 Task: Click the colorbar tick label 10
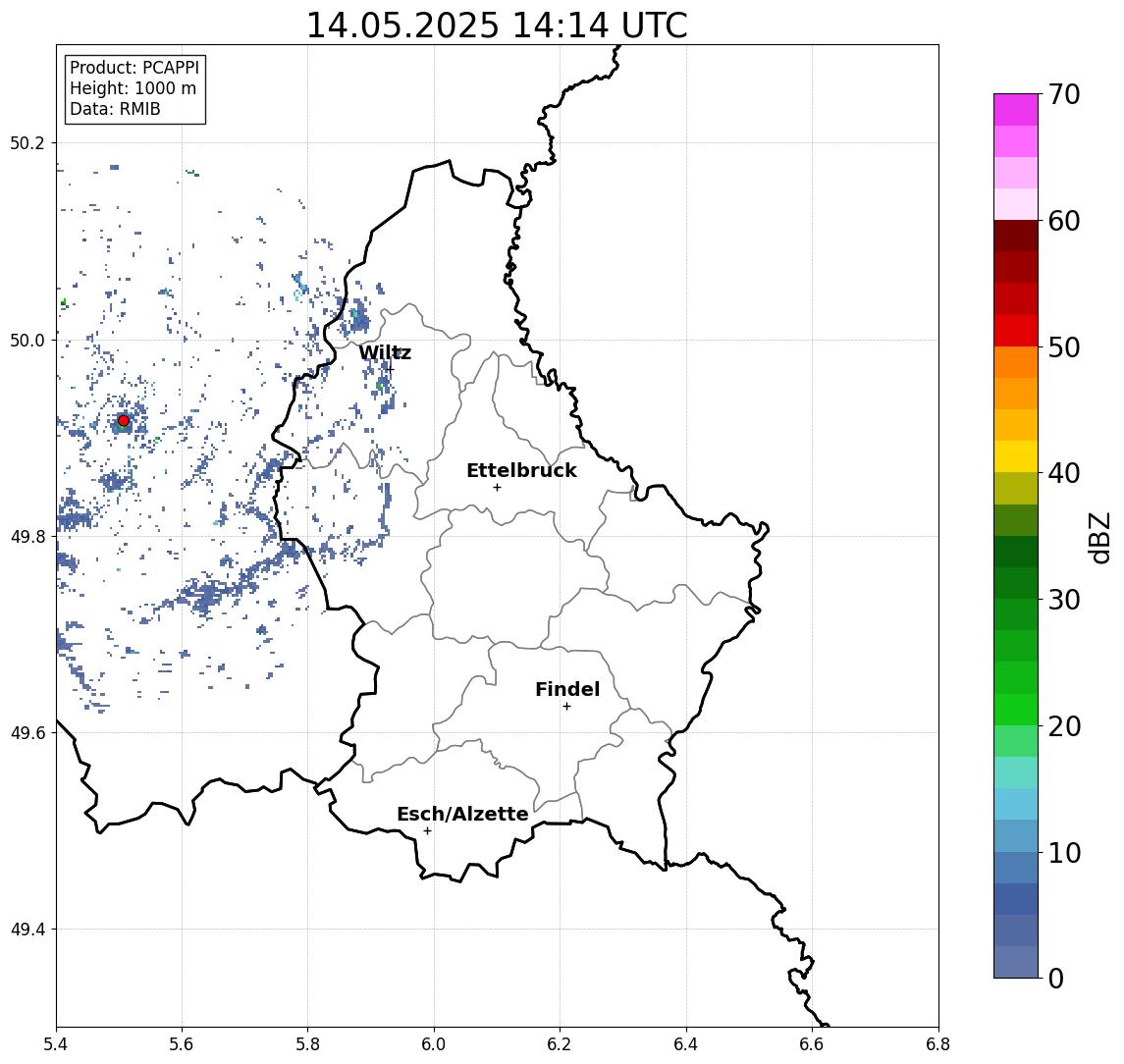pyautogui.click(x=1064, y=853)
